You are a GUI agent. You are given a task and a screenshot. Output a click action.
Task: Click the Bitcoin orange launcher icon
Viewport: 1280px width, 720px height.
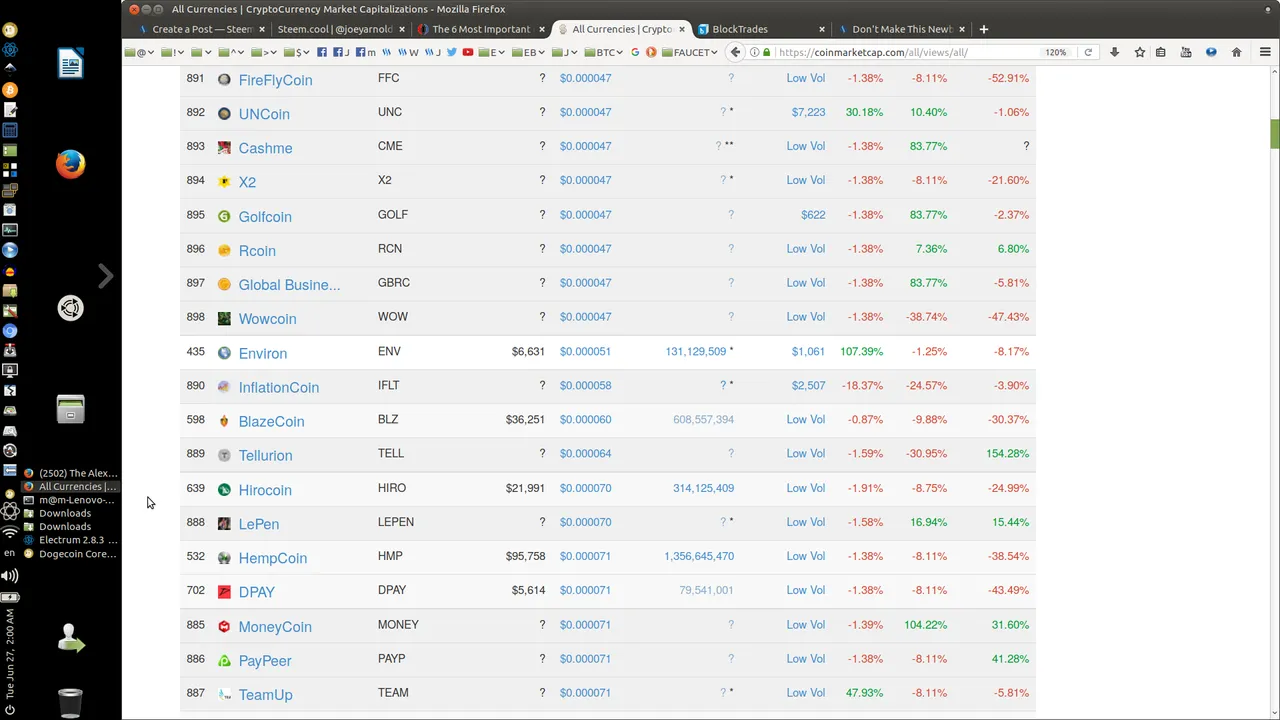coord(10,90)
